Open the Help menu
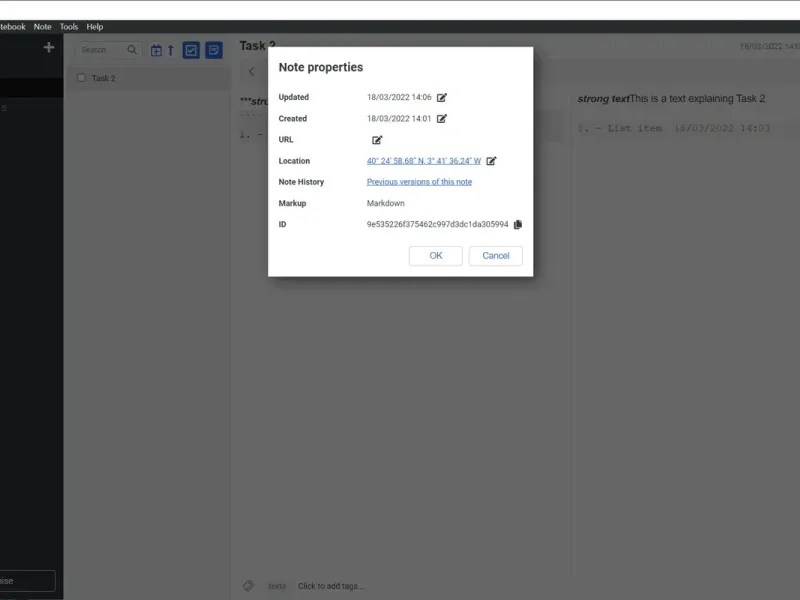Screen dimensions: 800x600 [x=94, y=27]
